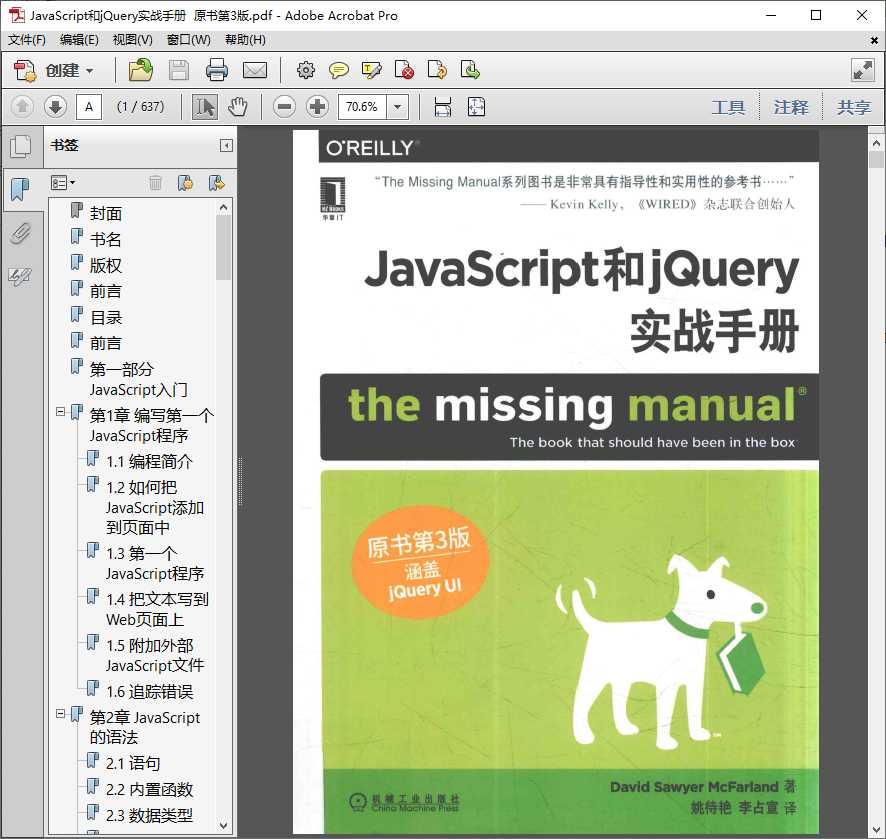Click the document vertical scrollbar thumb
The width and height of the screenshot is (886, 839).
[876, 160]
